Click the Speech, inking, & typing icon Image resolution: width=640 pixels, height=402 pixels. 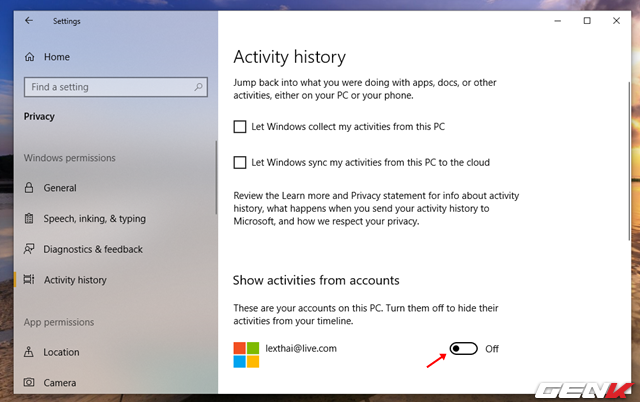click(29, 219)
